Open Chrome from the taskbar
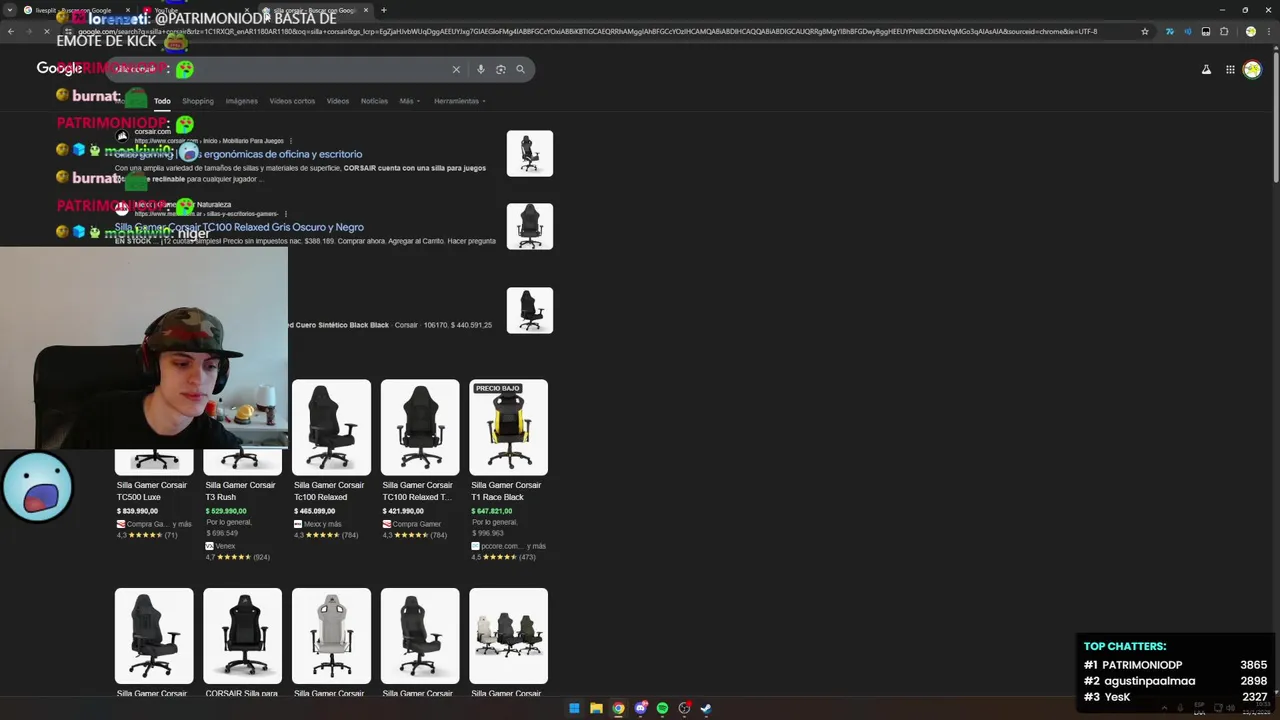 click(618, 708)
